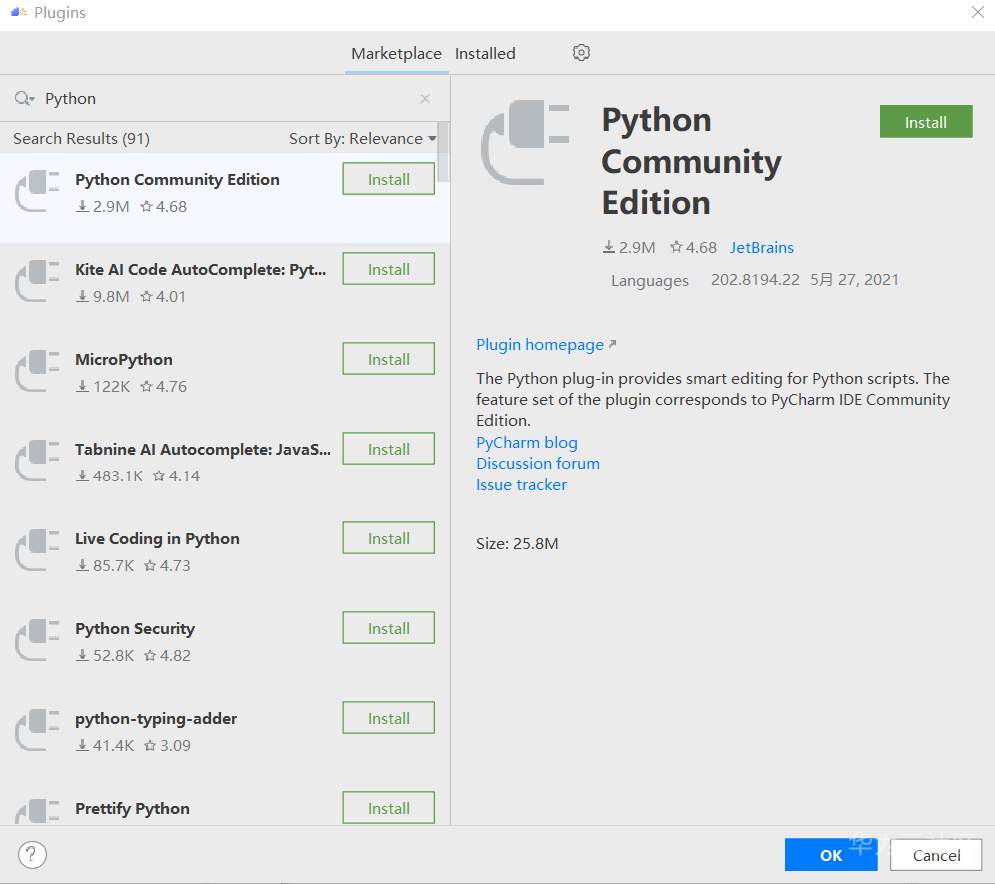Open the plugins settings gear icon
Screen dimensions: 995x884
(581, 53)
